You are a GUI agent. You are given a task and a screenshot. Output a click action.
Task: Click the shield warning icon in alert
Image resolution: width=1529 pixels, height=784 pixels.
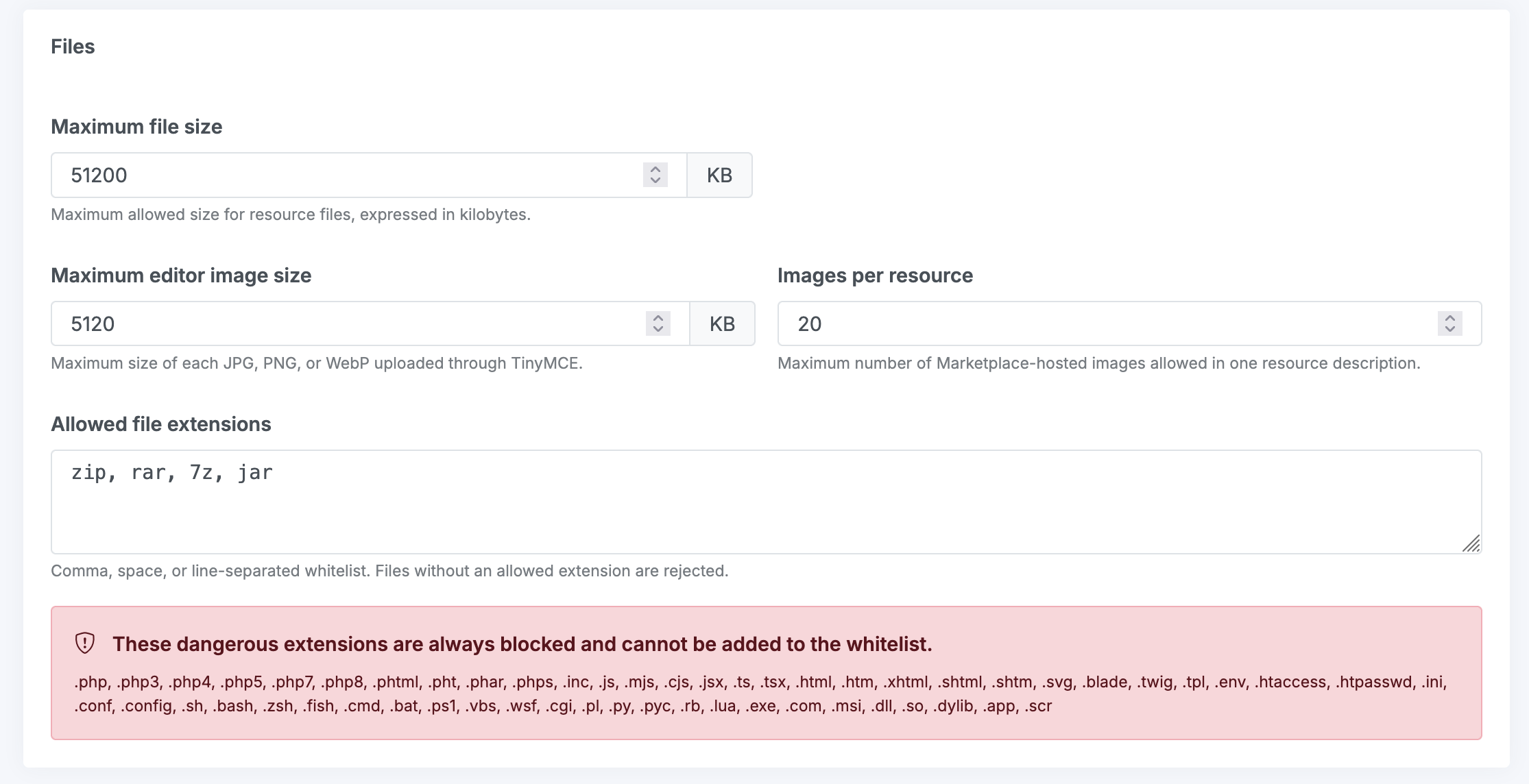(84, 643)
